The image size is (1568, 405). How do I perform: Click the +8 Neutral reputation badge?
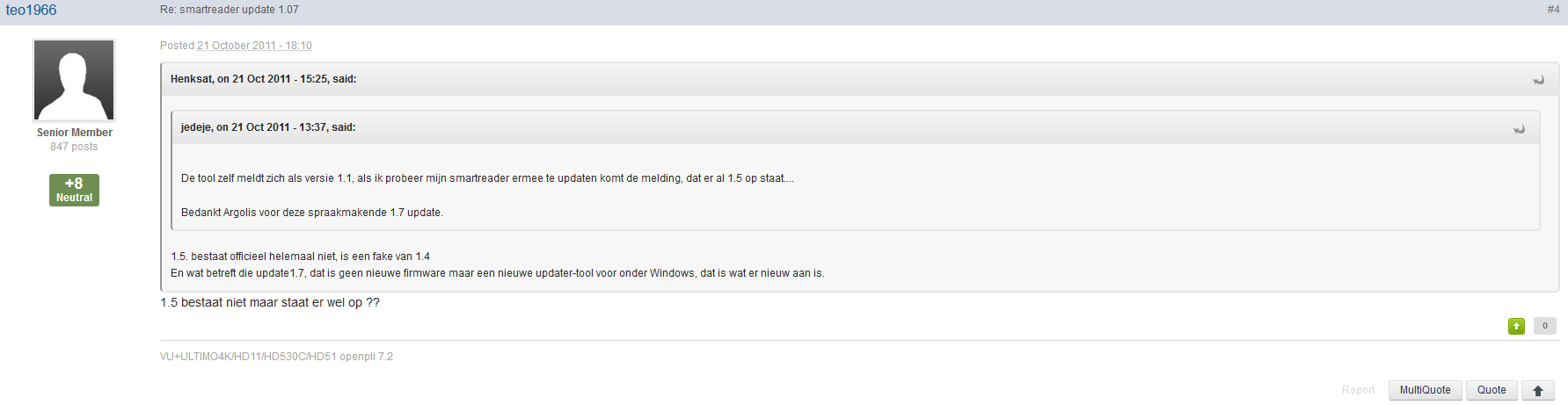(x=74, y=190)
